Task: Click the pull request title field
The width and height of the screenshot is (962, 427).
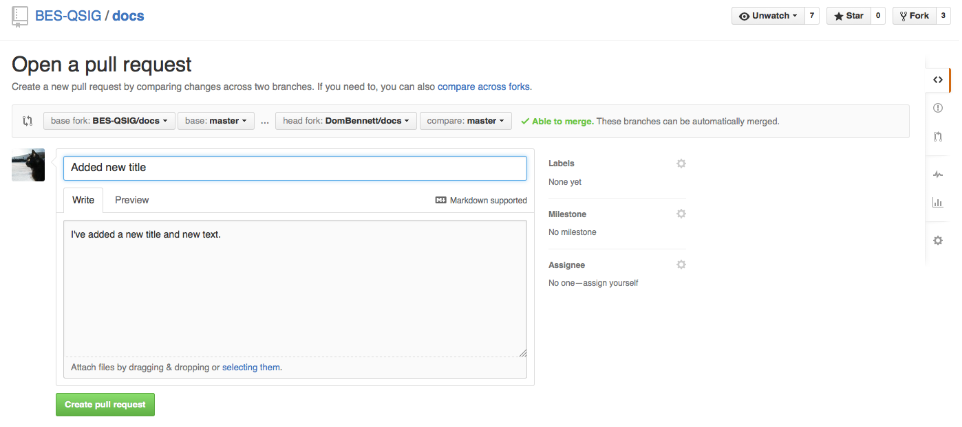Action: (x=294, y=167)
